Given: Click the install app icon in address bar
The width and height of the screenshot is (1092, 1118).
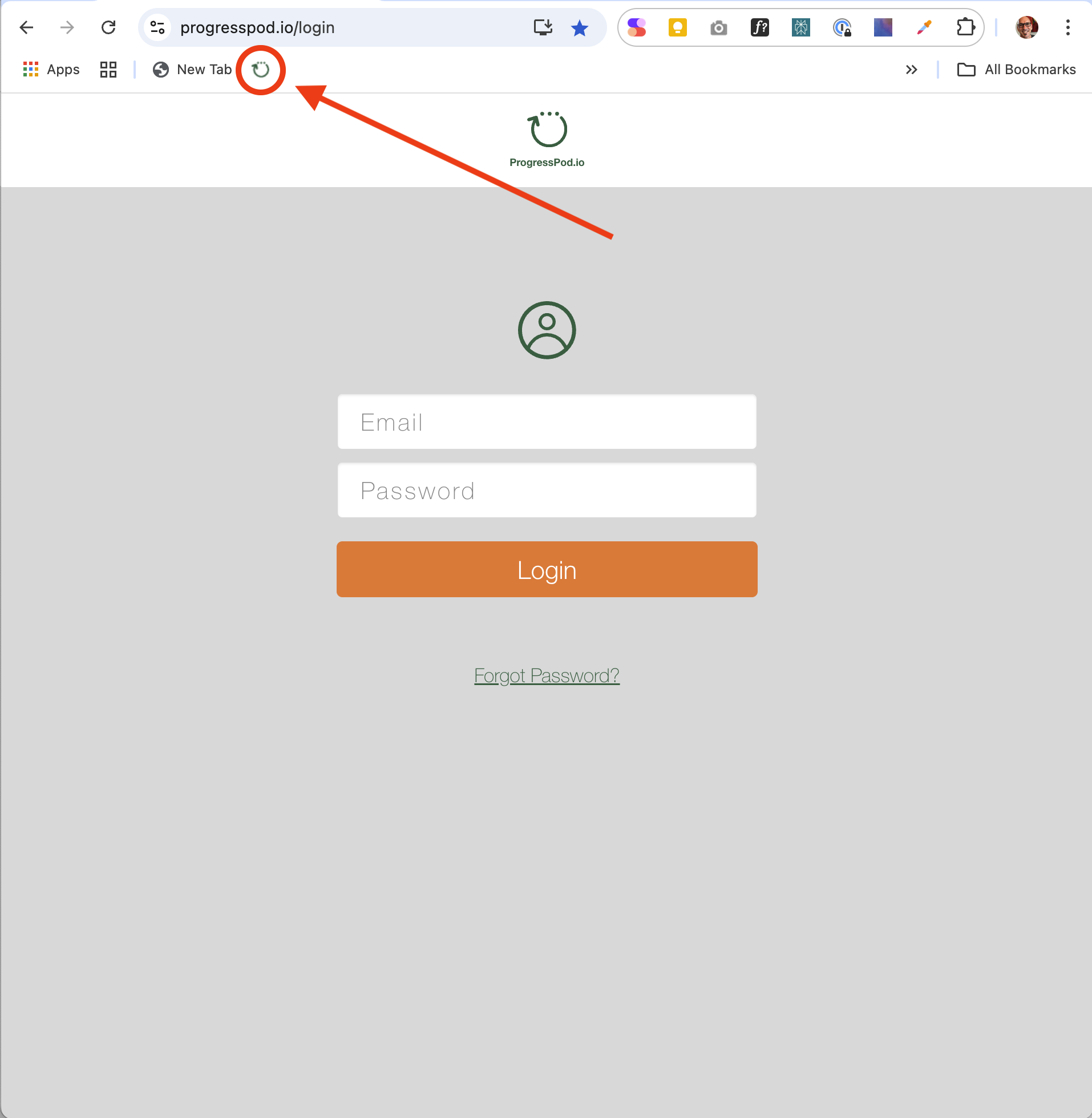Looking at the screenshot, I should click(543, 27).
